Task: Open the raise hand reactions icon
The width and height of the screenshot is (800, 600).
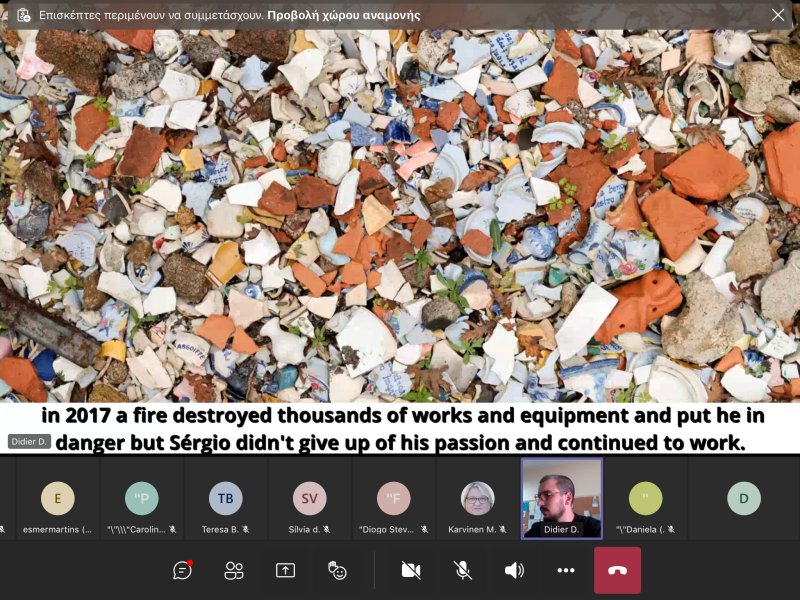Action: (337, 570)
